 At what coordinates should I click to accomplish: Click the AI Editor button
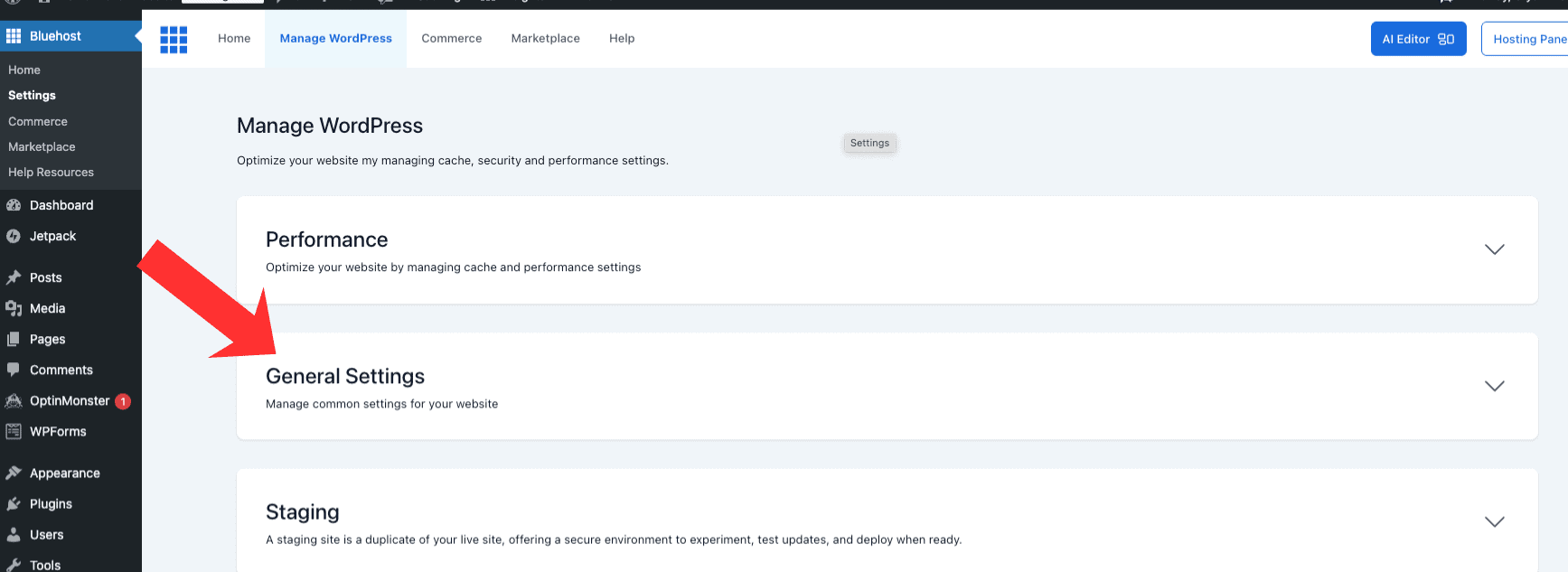(x=1418, y=39)
